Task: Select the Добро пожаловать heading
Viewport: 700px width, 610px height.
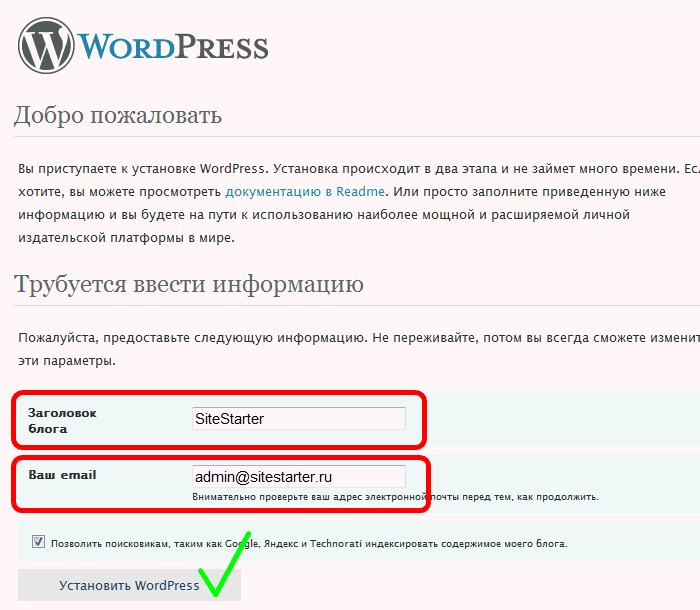Action: (118, 115)
